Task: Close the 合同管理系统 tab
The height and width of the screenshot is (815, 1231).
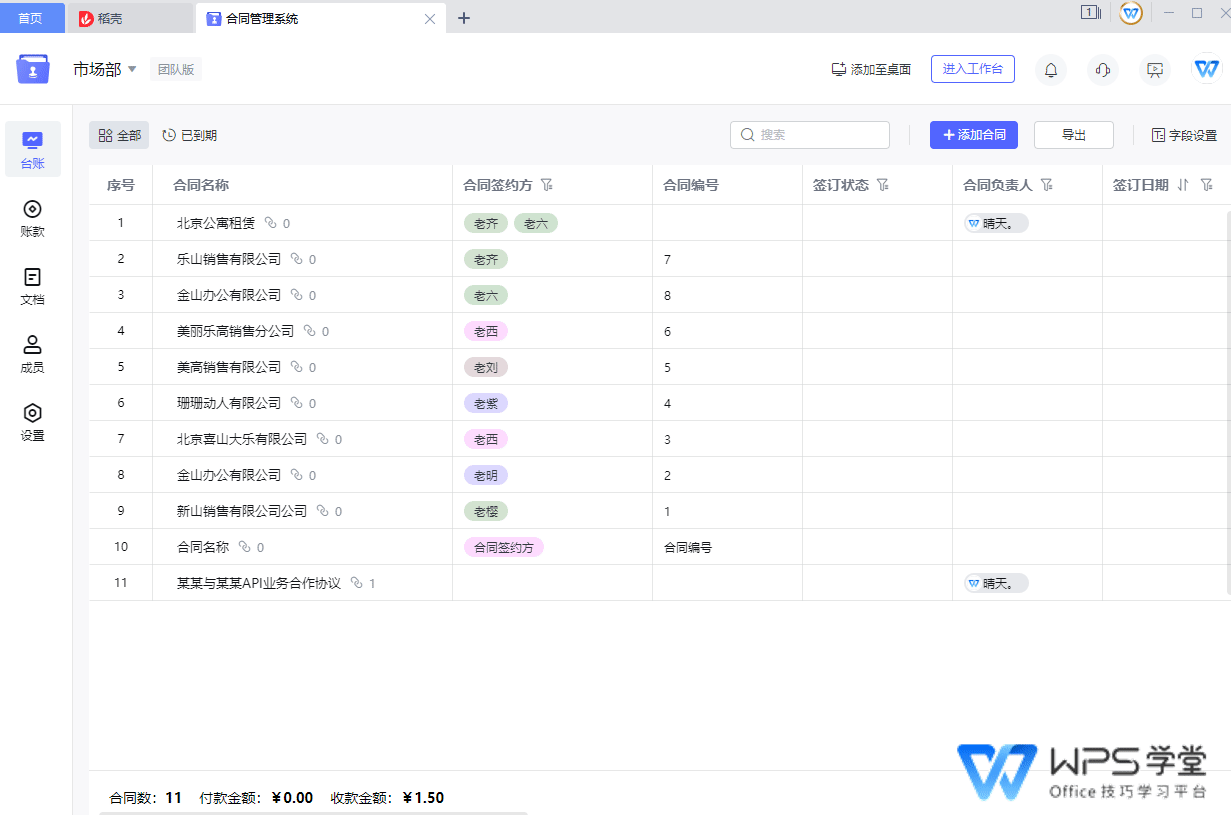Action: 430,19
